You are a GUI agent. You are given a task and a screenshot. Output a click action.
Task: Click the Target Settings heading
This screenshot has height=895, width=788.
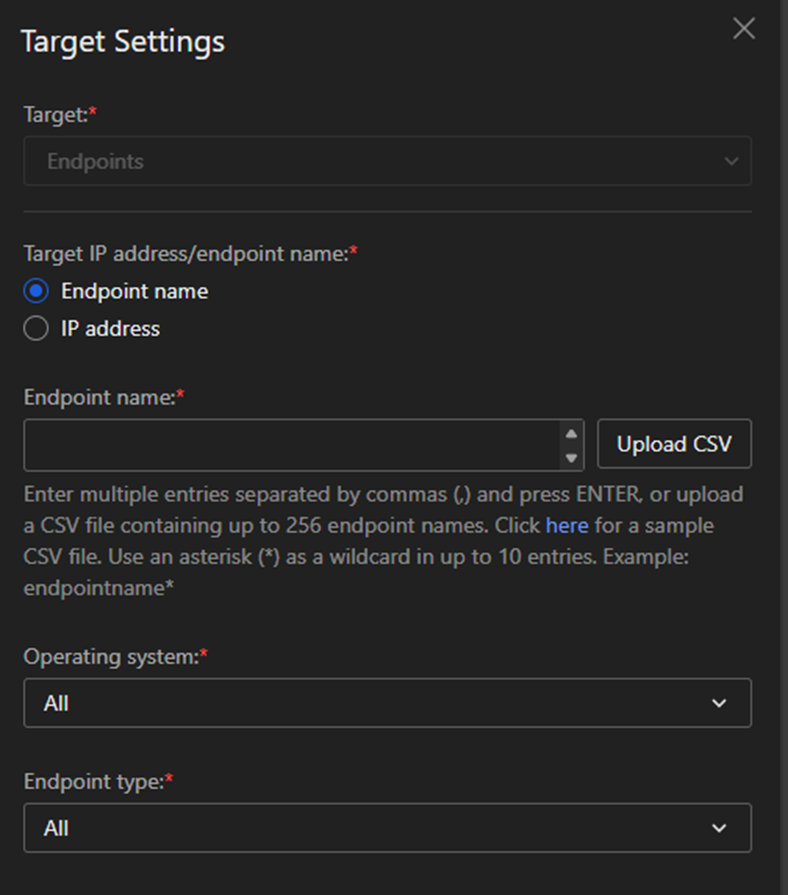point(123,42)
